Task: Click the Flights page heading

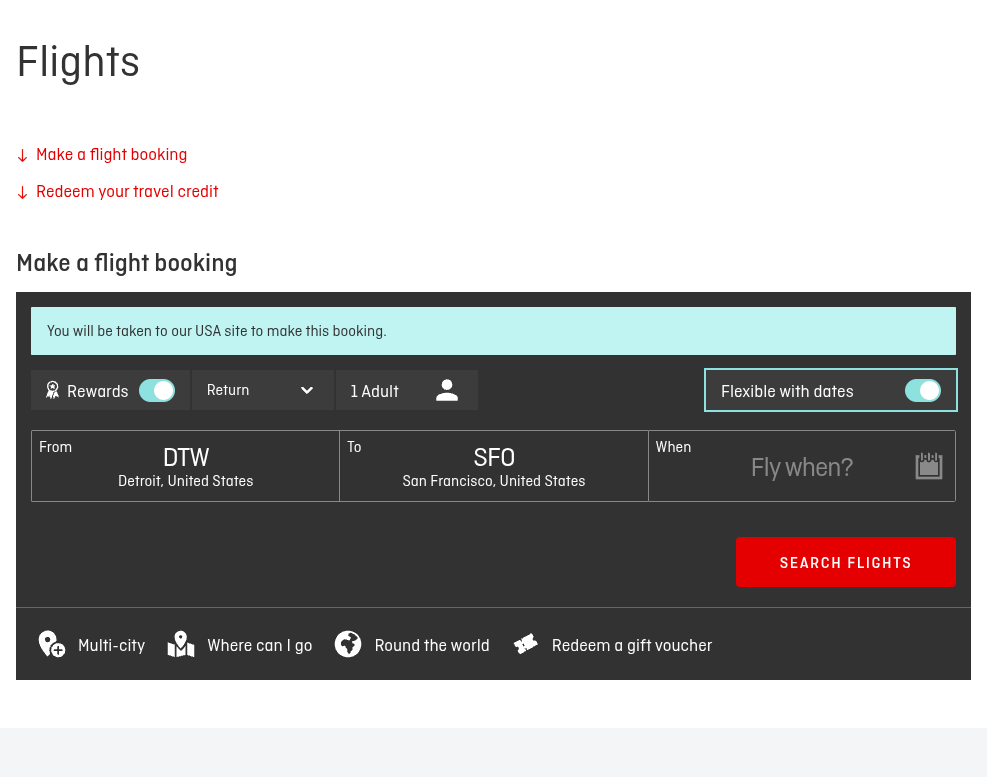Action: tap(78, 62)
